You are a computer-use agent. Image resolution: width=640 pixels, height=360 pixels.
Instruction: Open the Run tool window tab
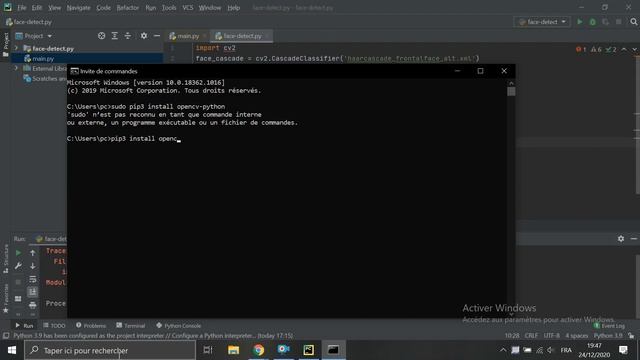coord(24,326)
